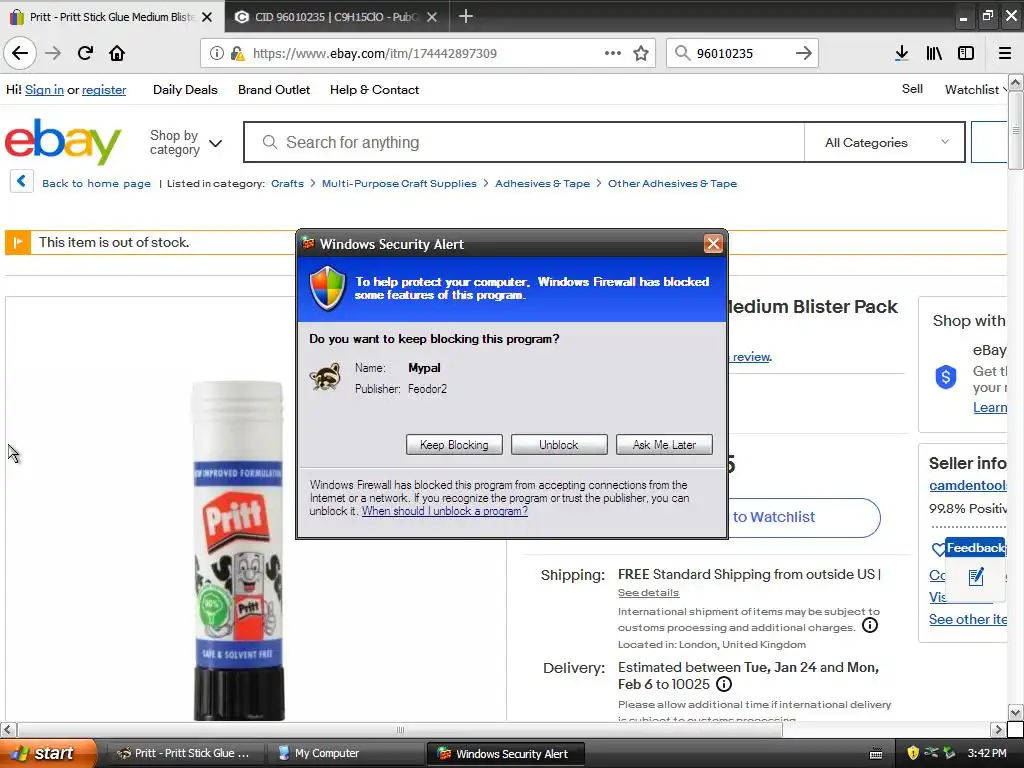Go back with the browser back arrow
The image size is (1024, 768).
(20, 53)
